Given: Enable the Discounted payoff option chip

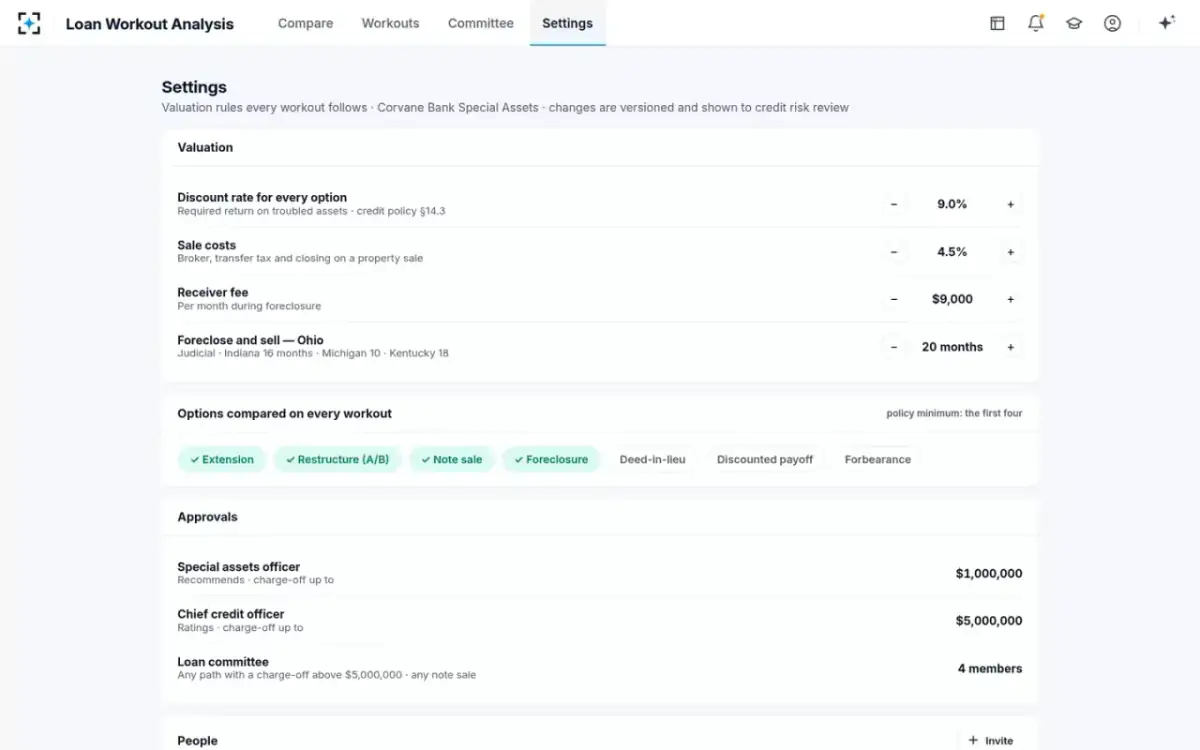Looking at the screenshot, I should (x=765, y=460).
